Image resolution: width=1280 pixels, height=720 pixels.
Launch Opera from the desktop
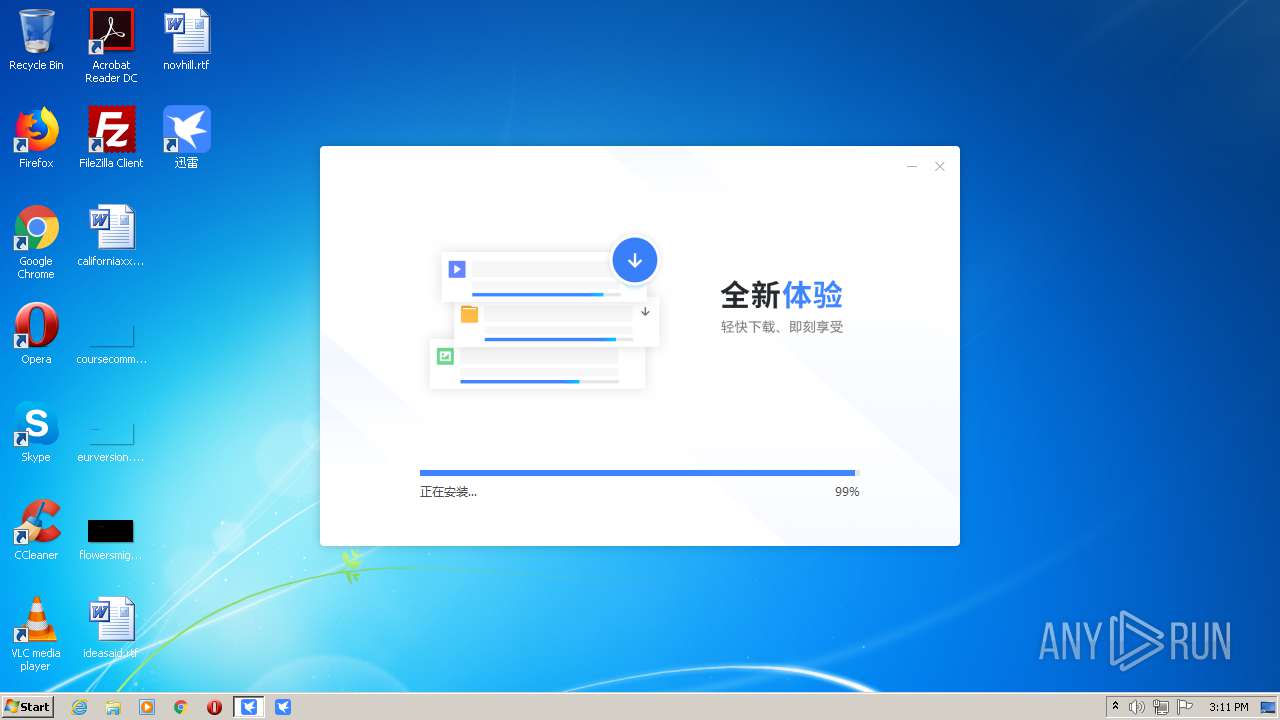pyautogui.click(x=36, y=334)
